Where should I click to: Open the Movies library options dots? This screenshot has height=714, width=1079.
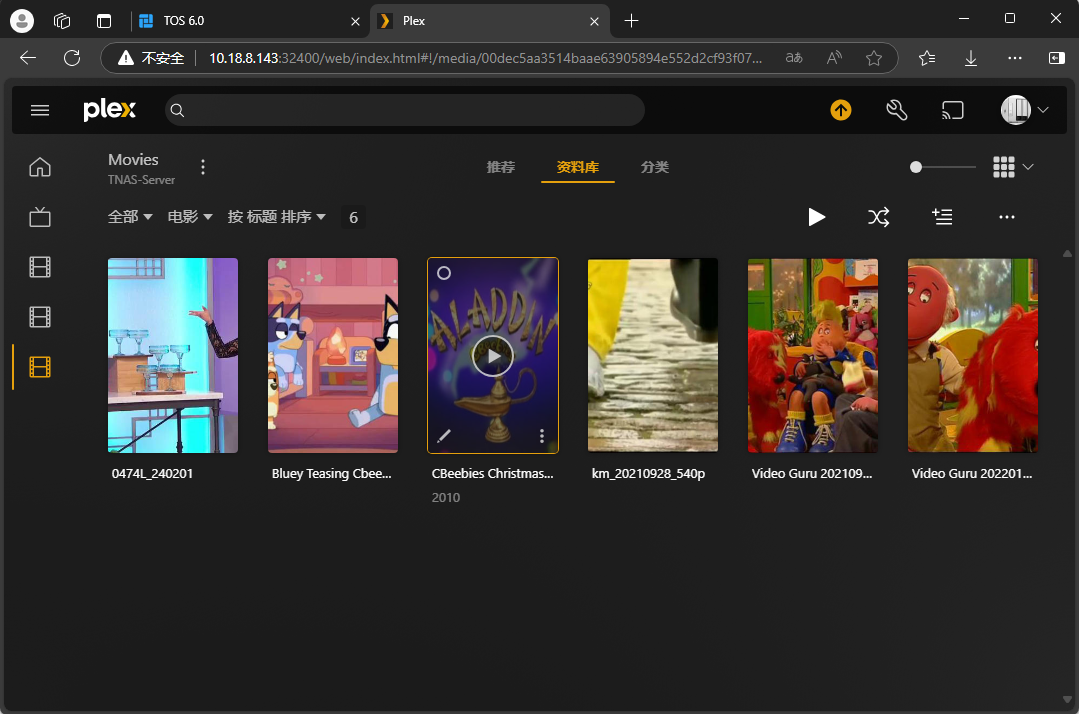(202, 167)
